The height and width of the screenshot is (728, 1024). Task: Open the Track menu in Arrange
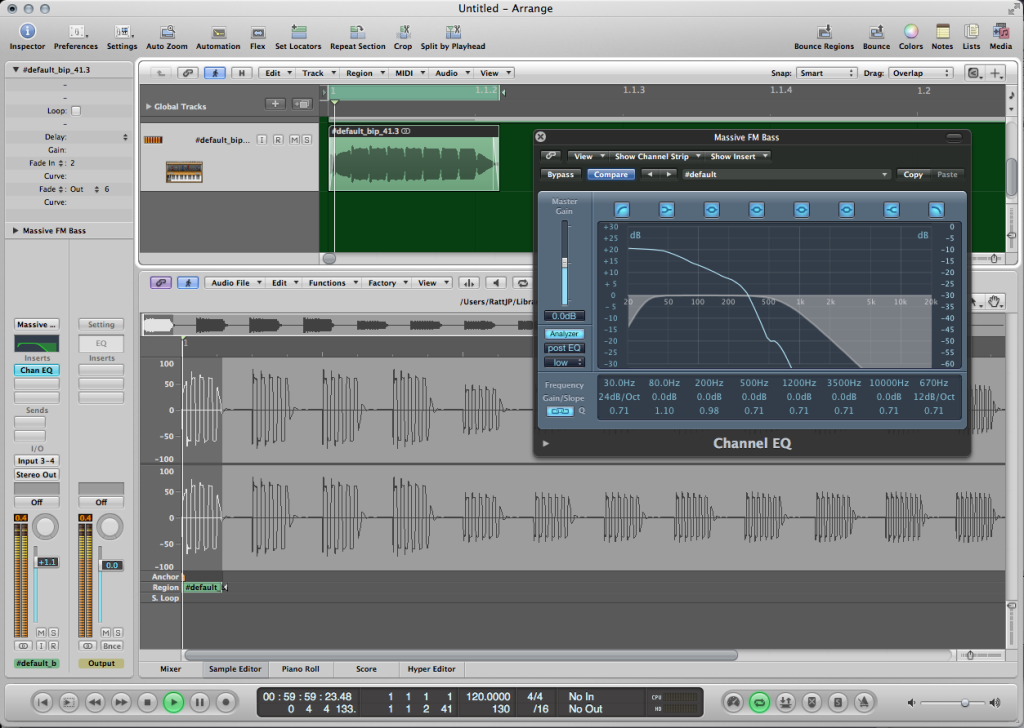pyautogui.click(x=318, y=73)
